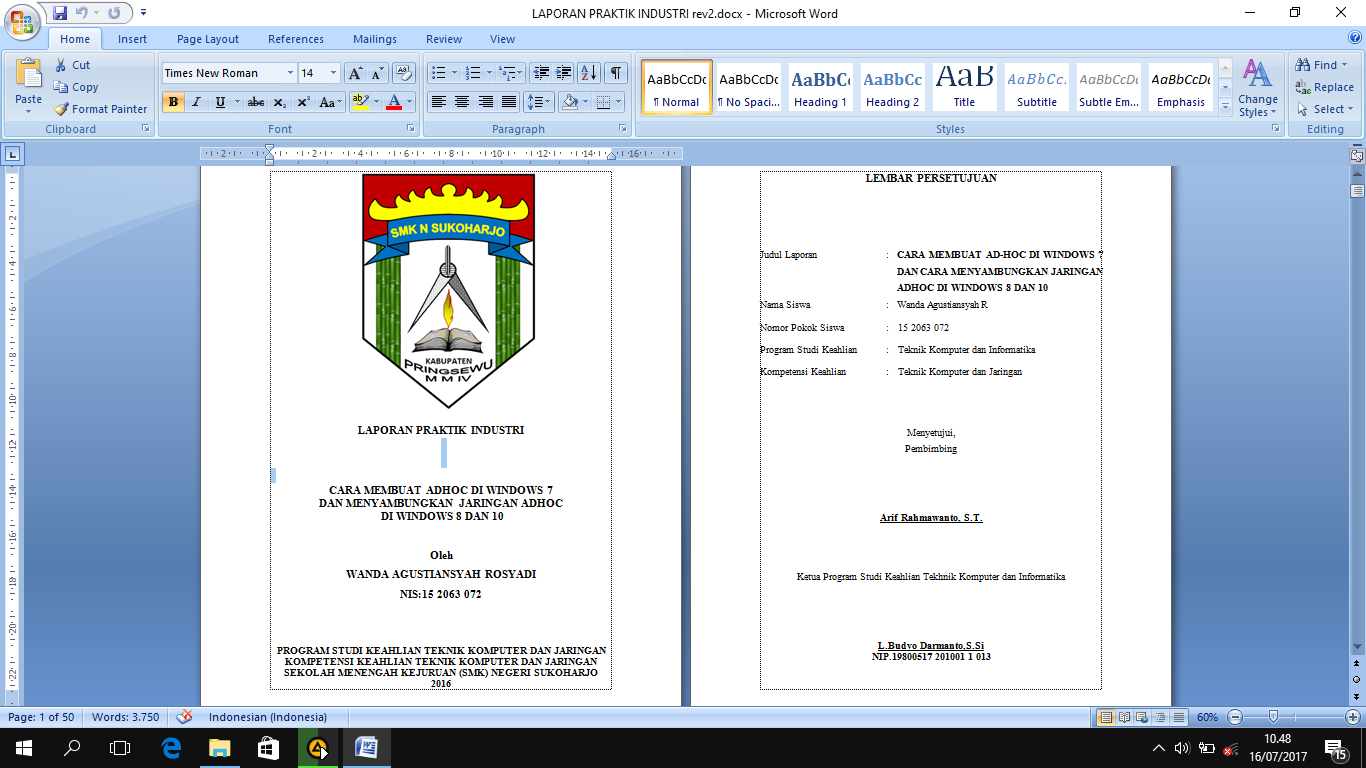
Task: Toggle bold formatting
Action: pos(173,102)
